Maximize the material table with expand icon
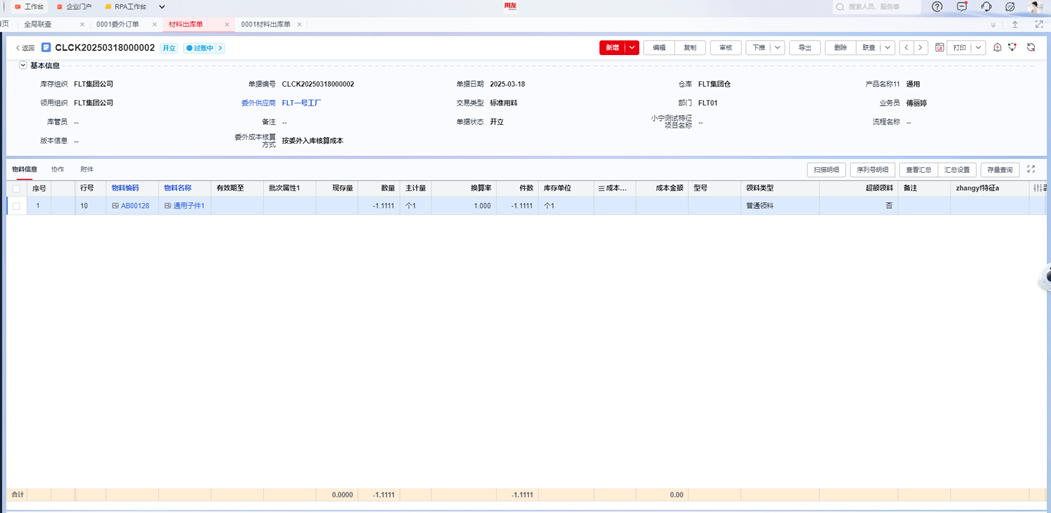Viewport: 1051px width, 513px height. 1032,169
